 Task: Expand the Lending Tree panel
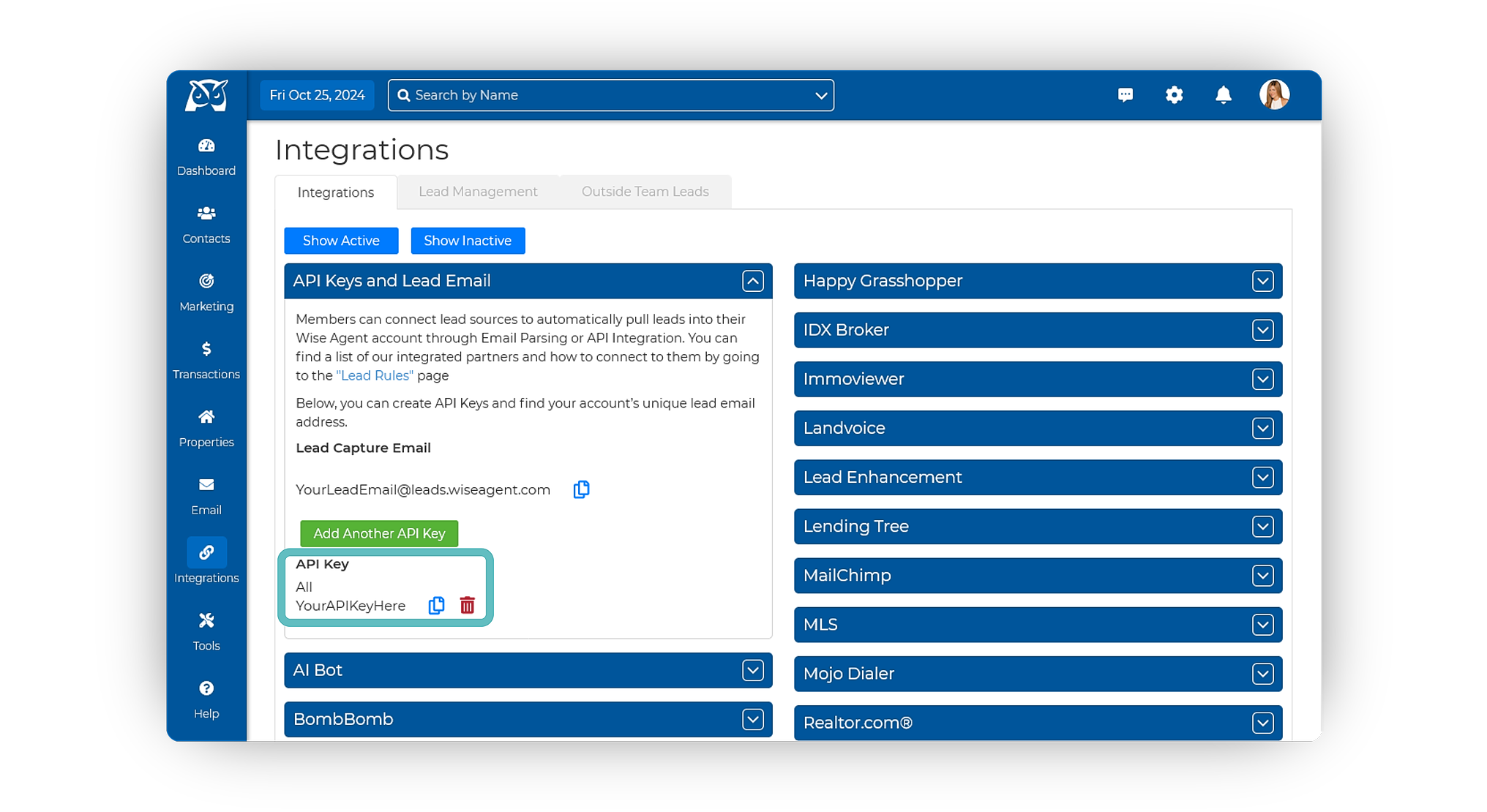pos(1263,526)
